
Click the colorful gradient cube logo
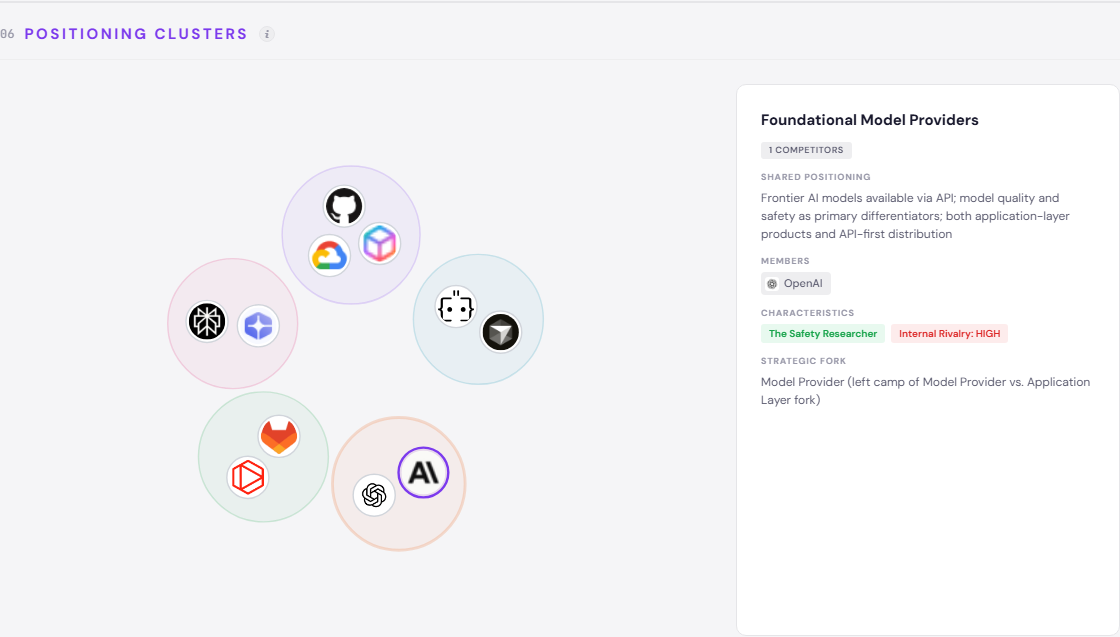coord(380,243)
